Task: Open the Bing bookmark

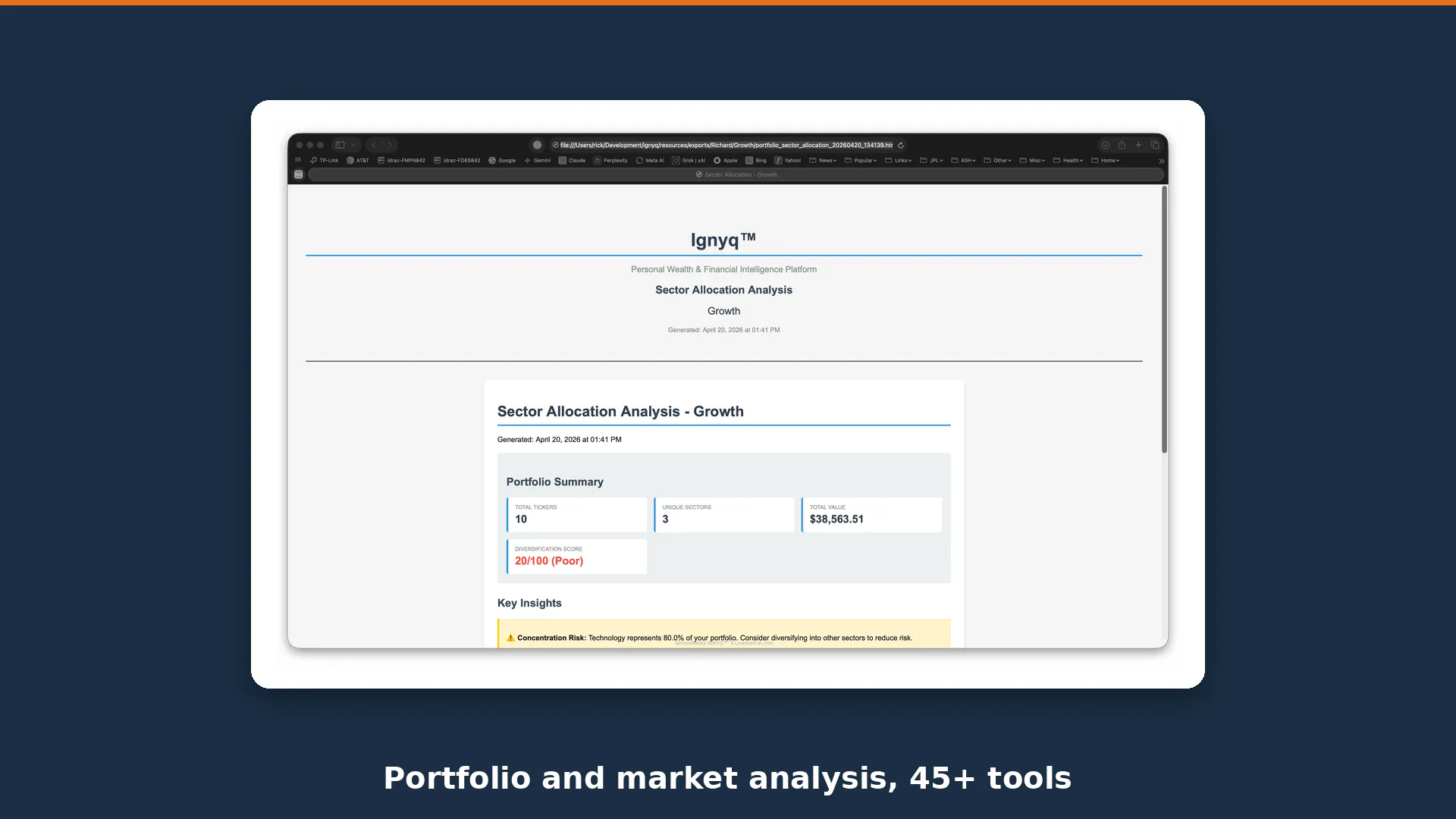Action: (x=756, y=161)
